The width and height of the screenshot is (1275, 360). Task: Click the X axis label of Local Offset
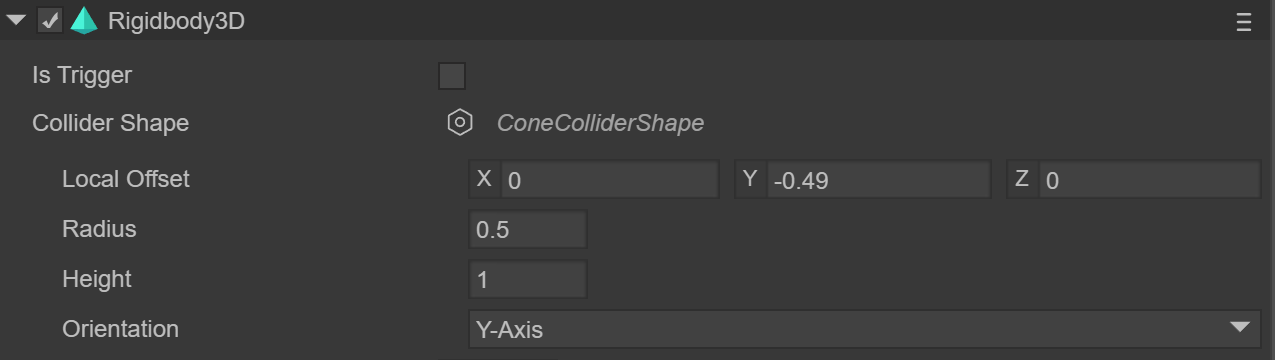click(x=484, y=179)
